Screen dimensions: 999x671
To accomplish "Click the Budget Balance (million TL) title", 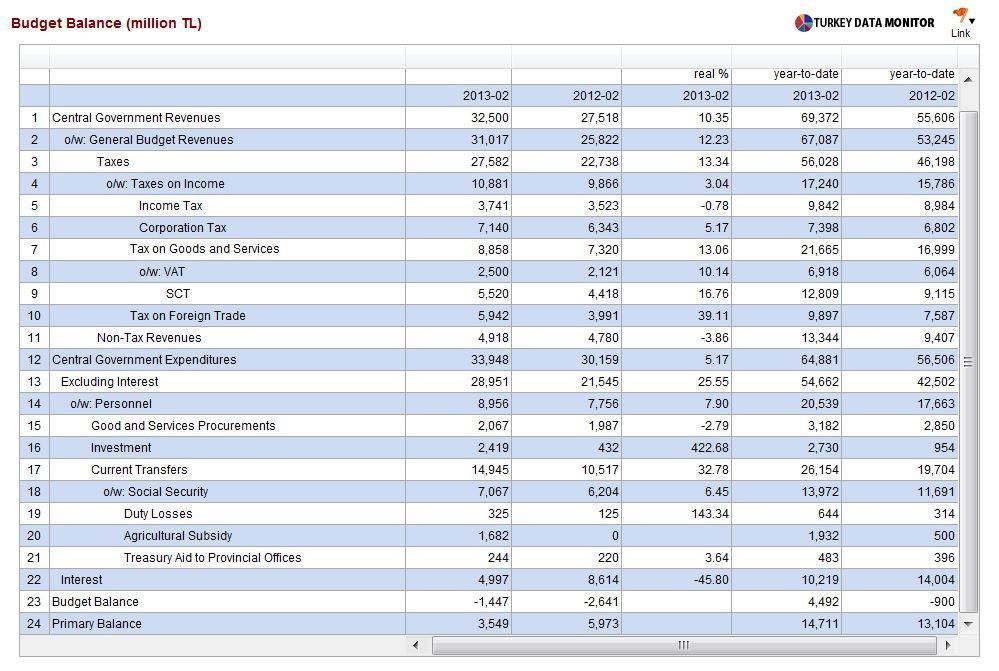I will click(106, 23).
